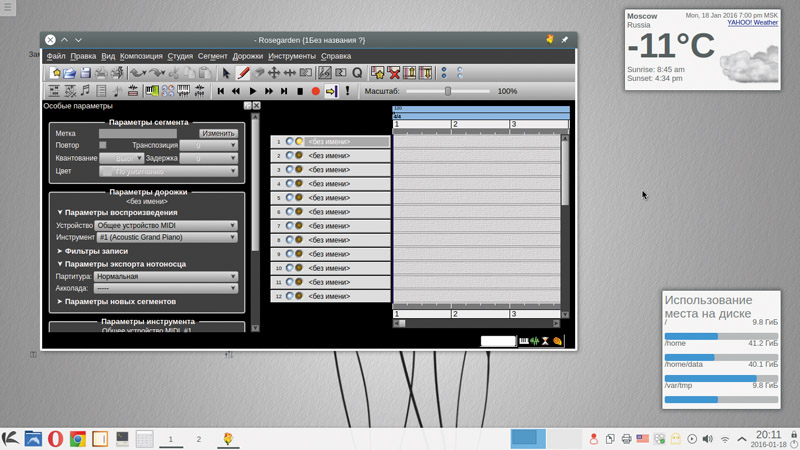Open the Инструмент Acoustic Grand Piano dropdown
This screenshot has width=800, height=450.
[167, 237]
